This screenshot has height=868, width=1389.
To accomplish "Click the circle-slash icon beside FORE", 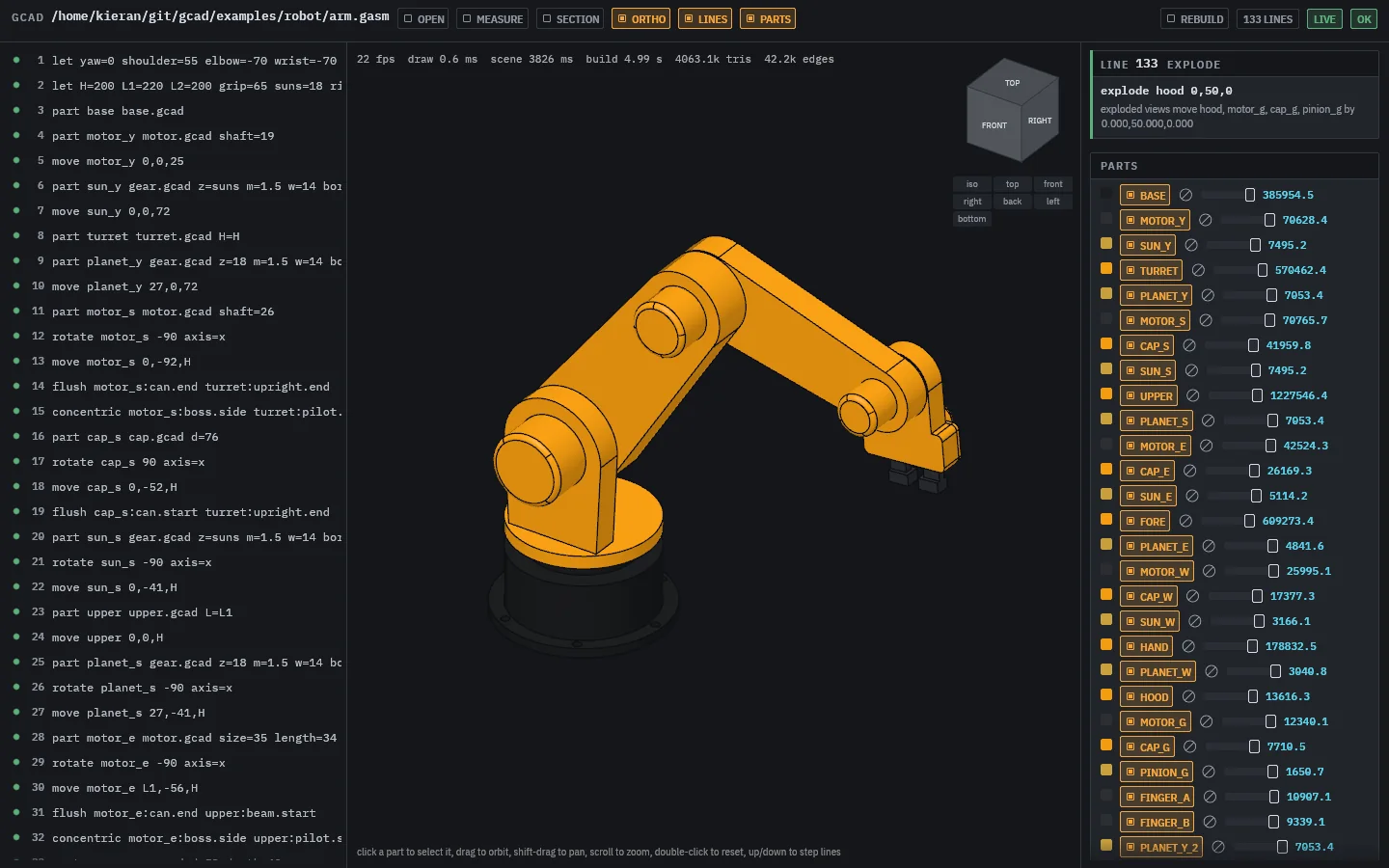I will point(1185,521).
